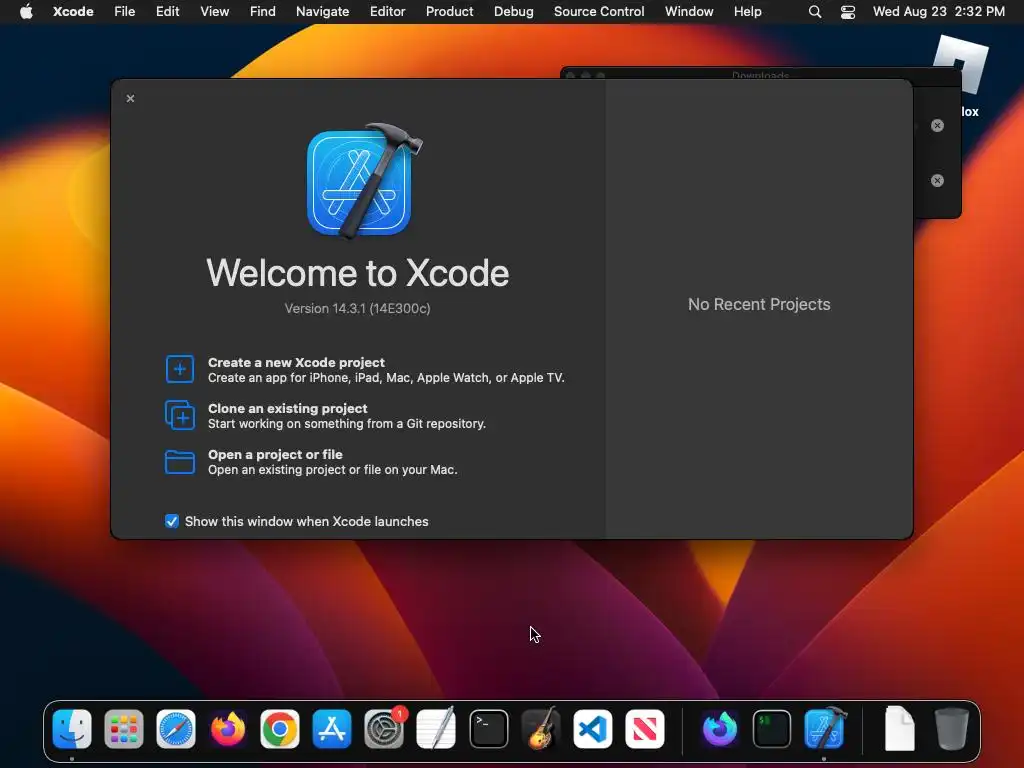The width and height of the screenshot is (1024, 768).
Task: Open the Editor menu
Action: 387,11
